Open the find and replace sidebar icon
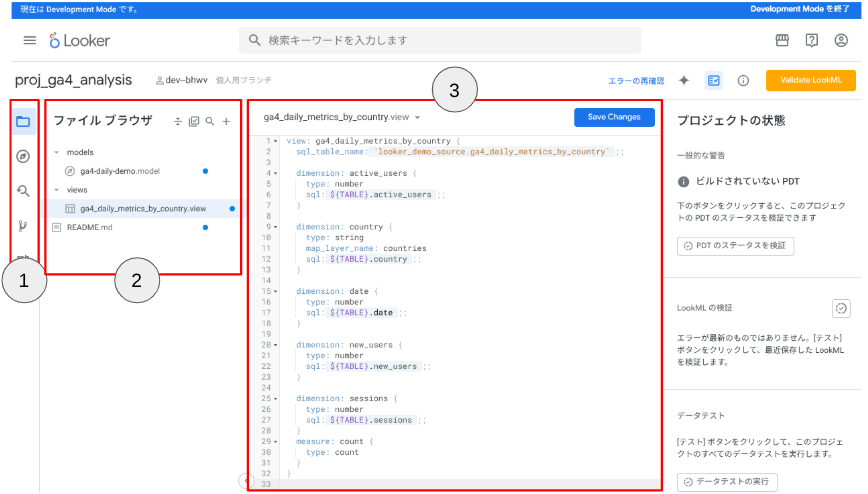 click(23, 191)
